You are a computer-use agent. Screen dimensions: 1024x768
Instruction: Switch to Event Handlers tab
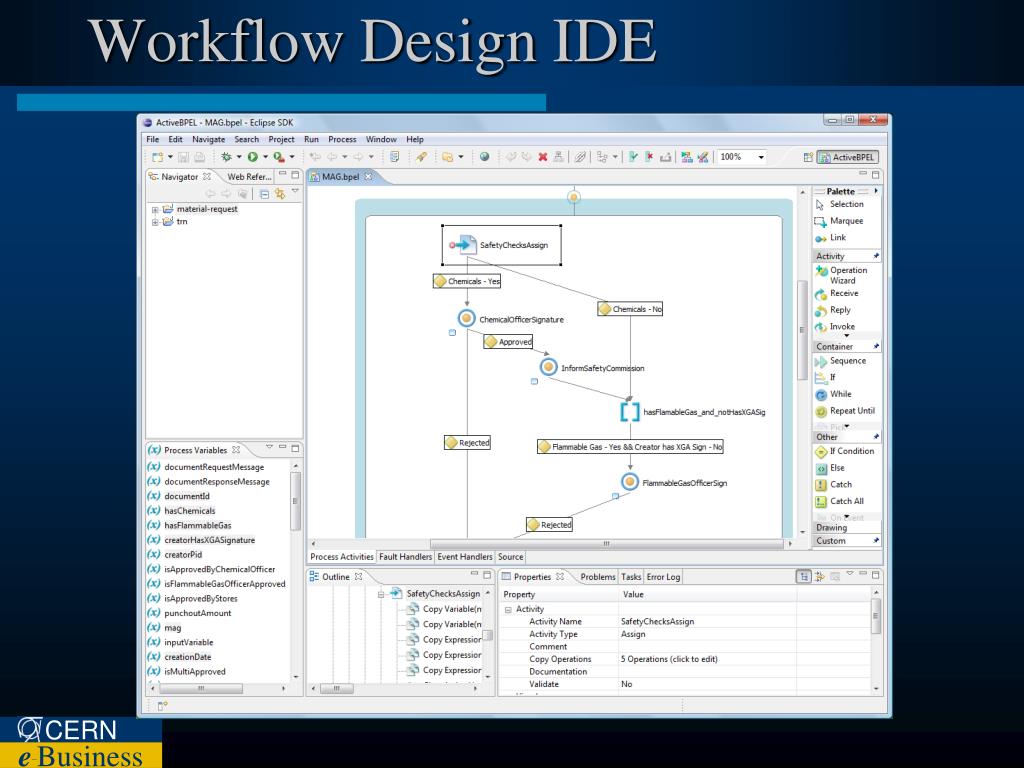pos(465,557)
